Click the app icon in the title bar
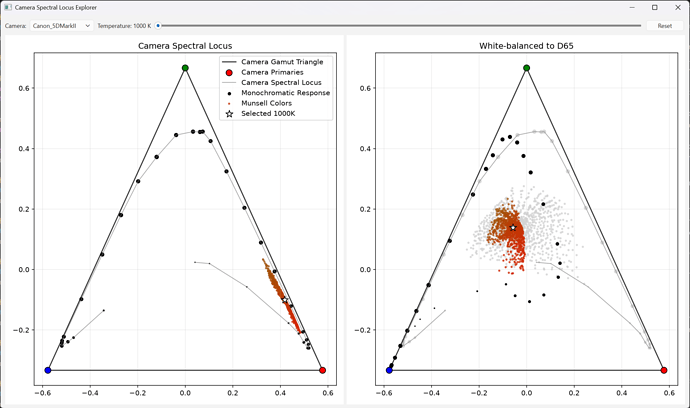The height and width of the screenshot is (408, 690). [x=8, y=7]
